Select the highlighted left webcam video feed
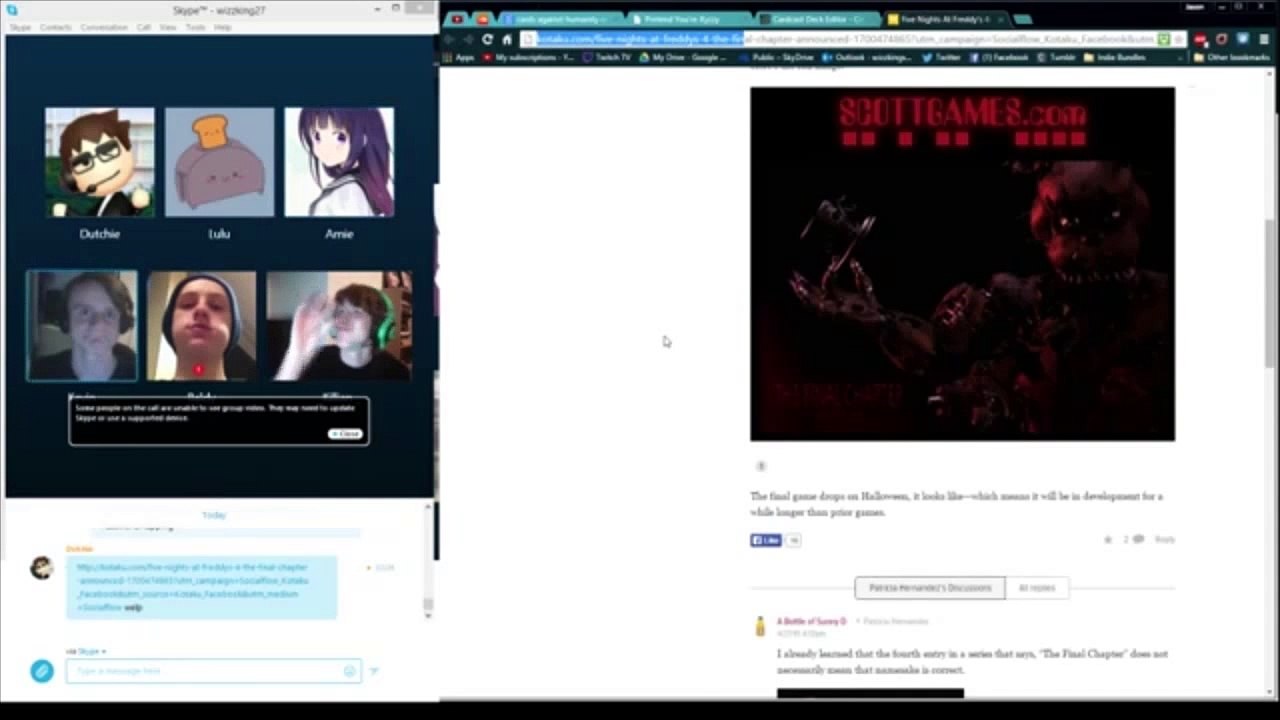The width and height of the screenshot is (1280, 720). 82,326
